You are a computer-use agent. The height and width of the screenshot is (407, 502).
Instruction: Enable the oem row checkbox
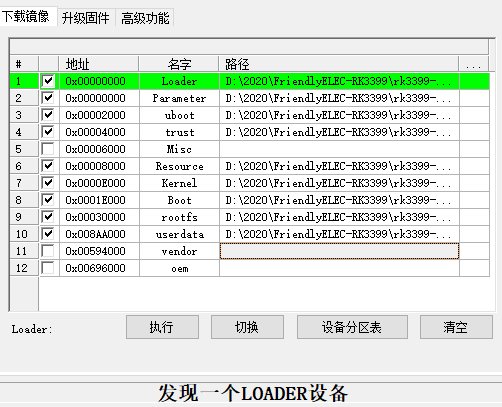coord(48,268)
